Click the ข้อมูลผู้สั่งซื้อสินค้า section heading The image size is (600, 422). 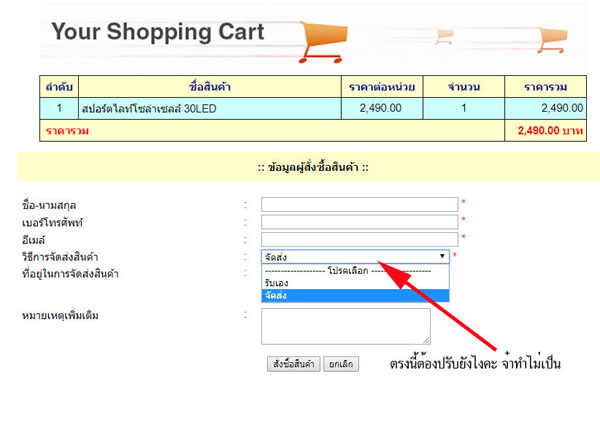[313, 167]
